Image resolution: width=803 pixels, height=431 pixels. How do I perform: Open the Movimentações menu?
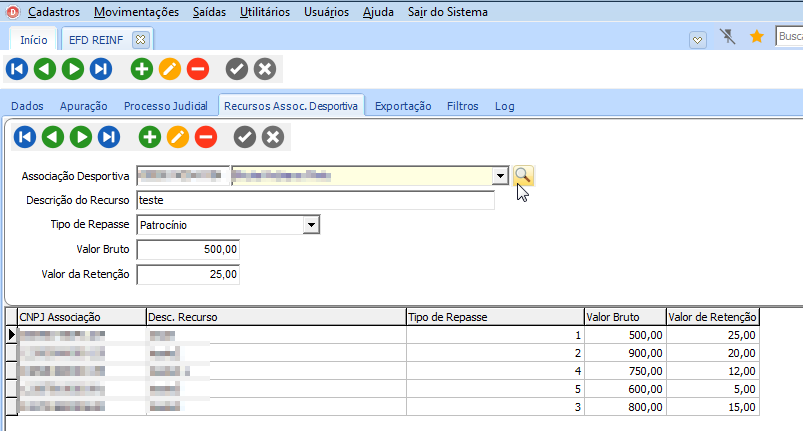(x=136, y=12)
